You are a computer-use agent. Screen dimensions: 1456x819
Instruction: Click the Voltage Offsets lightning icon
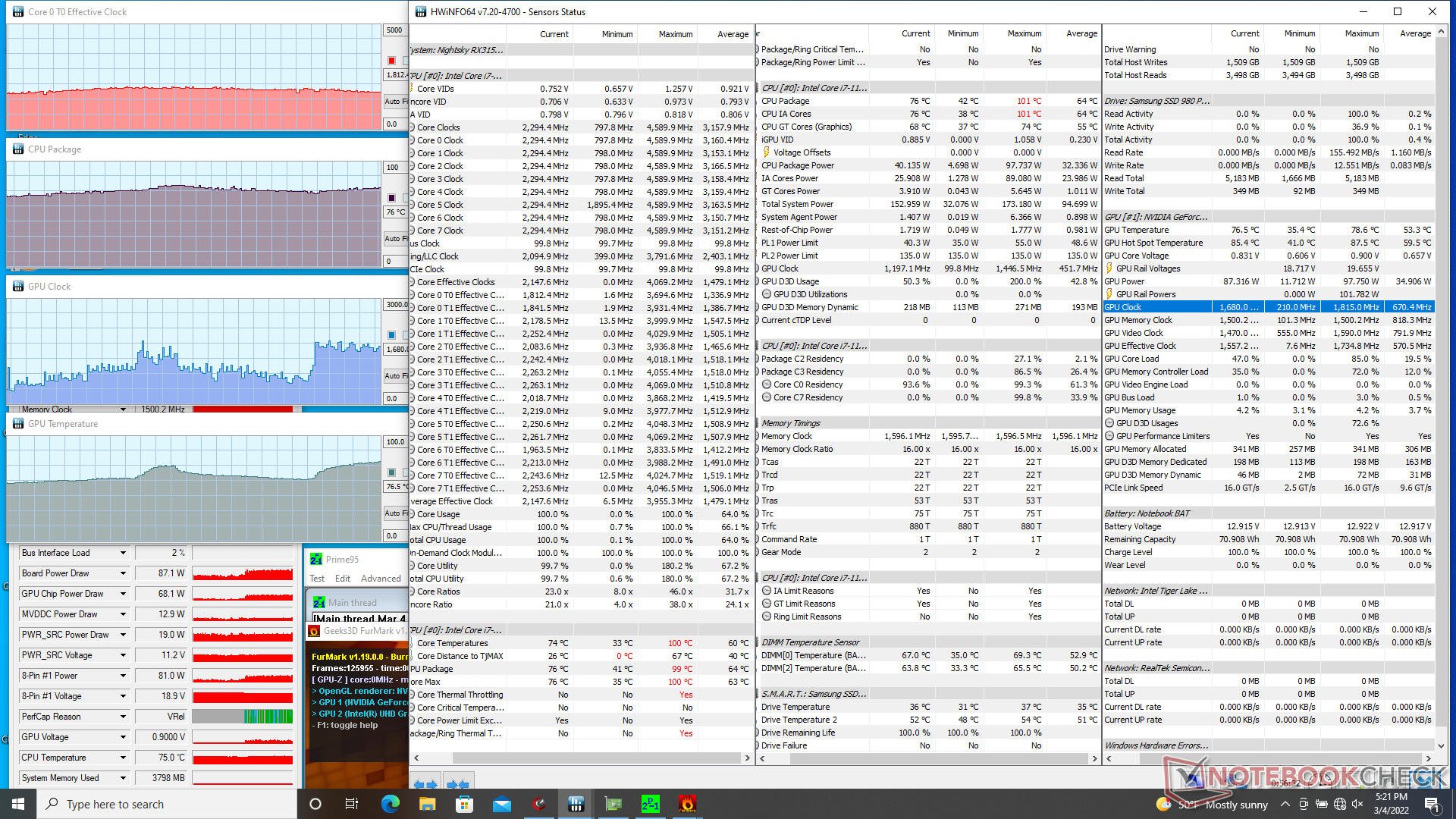(767, 152)
